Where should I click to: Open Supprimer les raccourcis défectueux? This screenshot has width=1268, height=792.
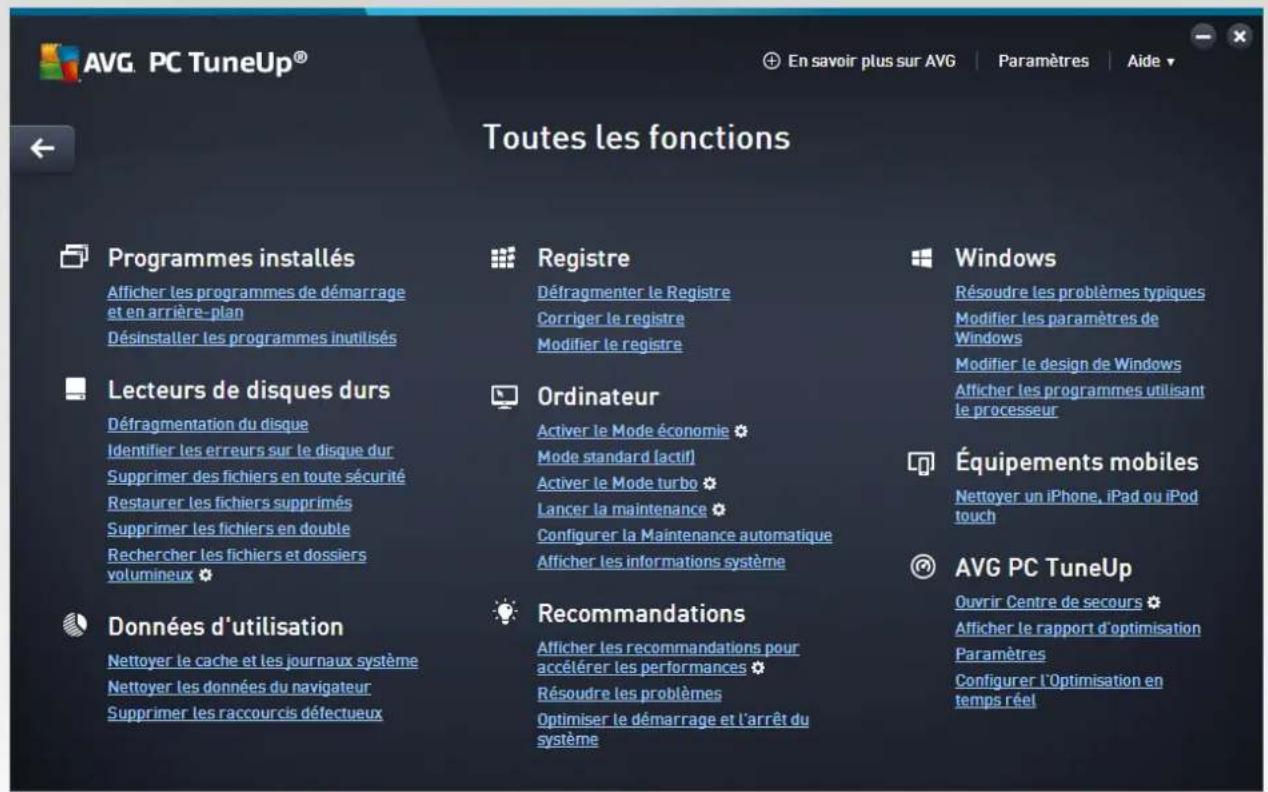point(245,713)
